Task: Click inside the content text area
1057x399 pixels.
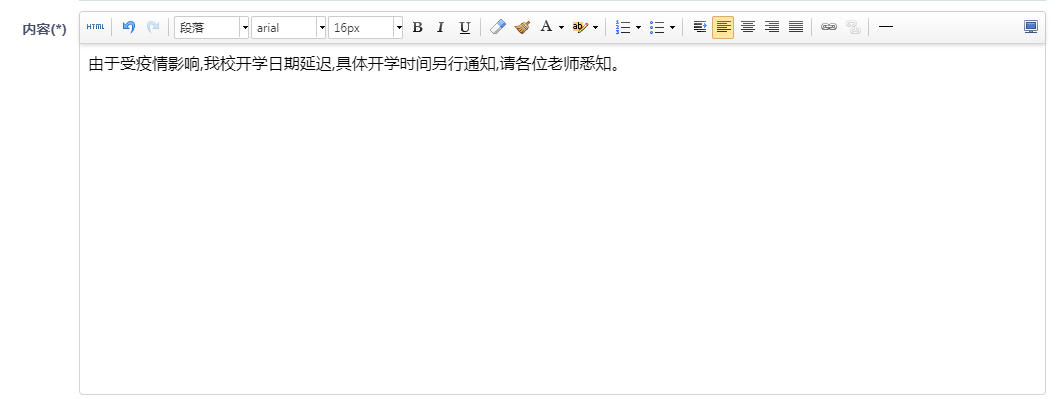Action: click(562, 219)
